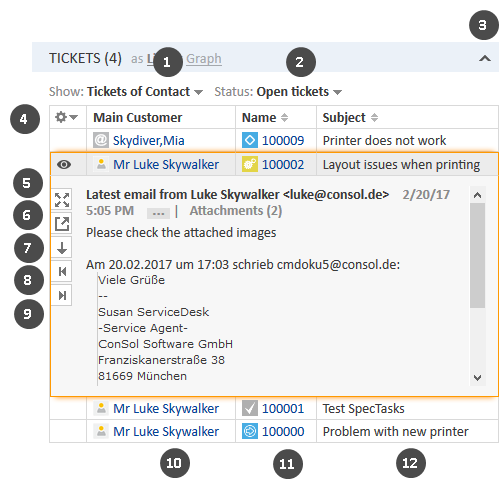Expand the email preview to full size
The image size is (504, 489).
[x=62, y=200]
